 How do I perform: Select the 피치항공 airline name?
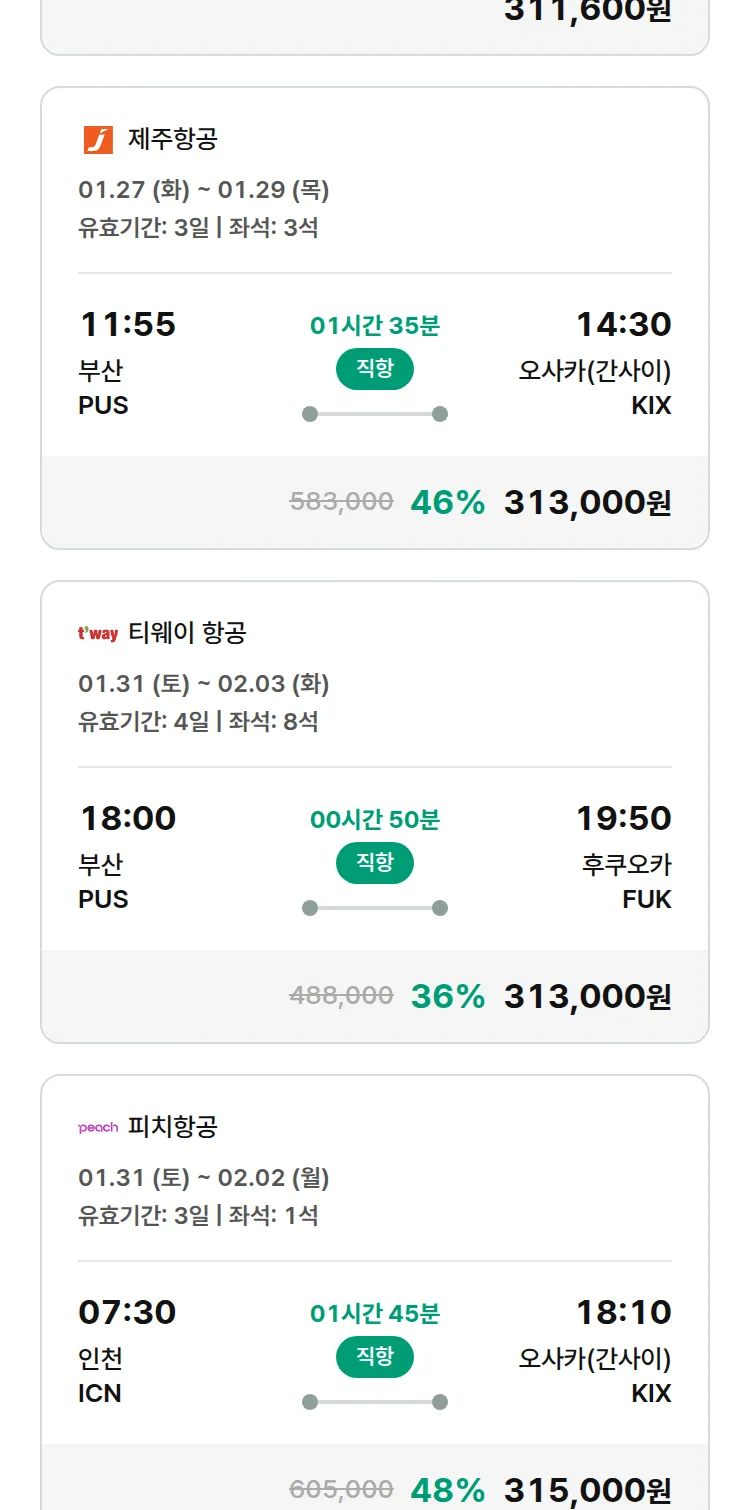click(173, 1127)
